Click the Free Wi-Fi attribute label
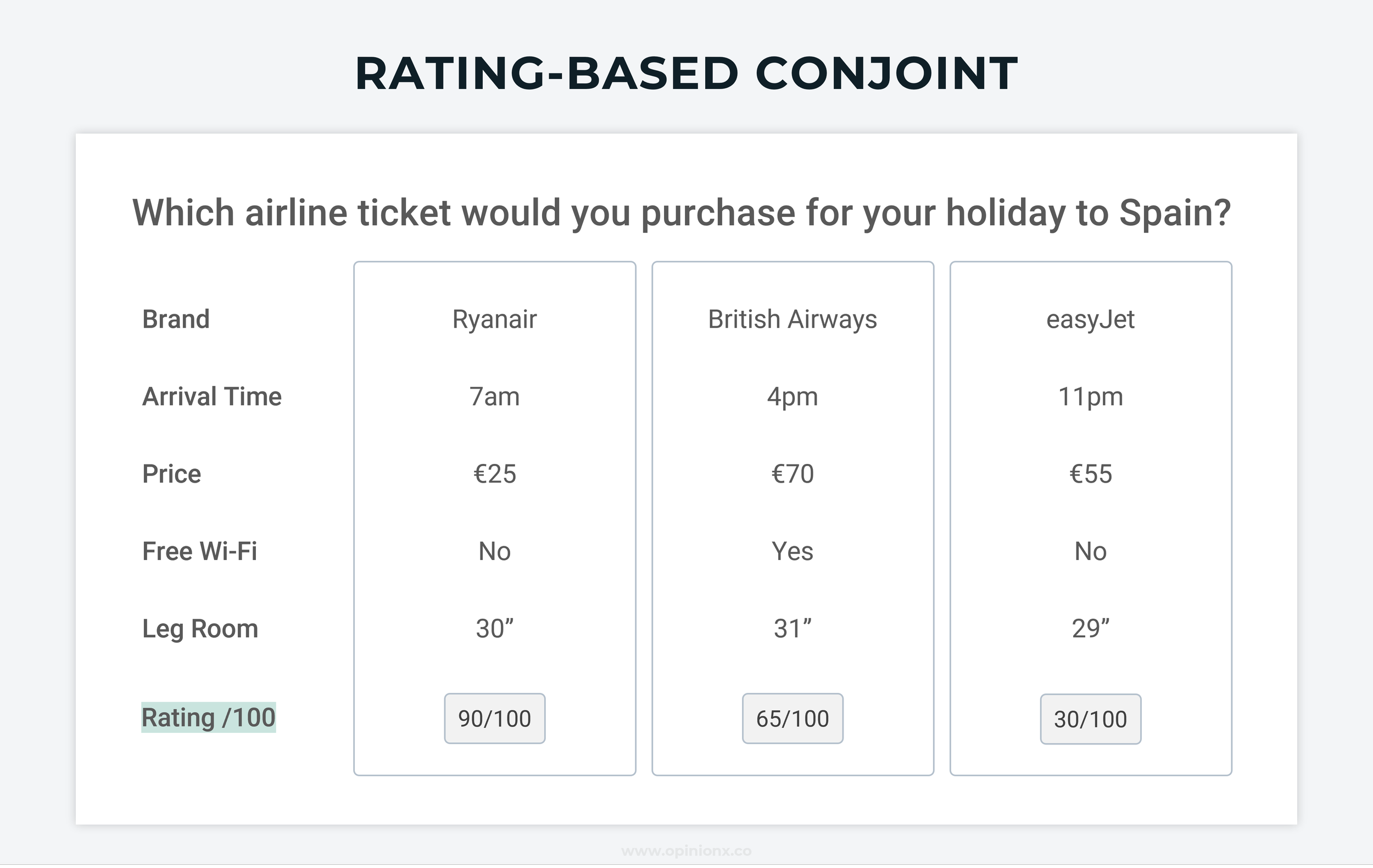 click(199, 551)
